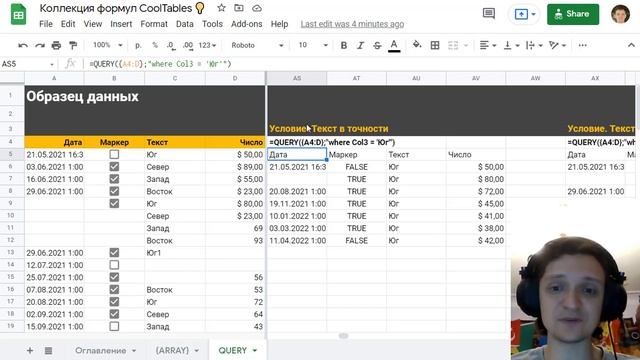Viewport: 640px width, 360px height.
Task: Click the present-to-meeting icon
Action: [x=521, y=14]
